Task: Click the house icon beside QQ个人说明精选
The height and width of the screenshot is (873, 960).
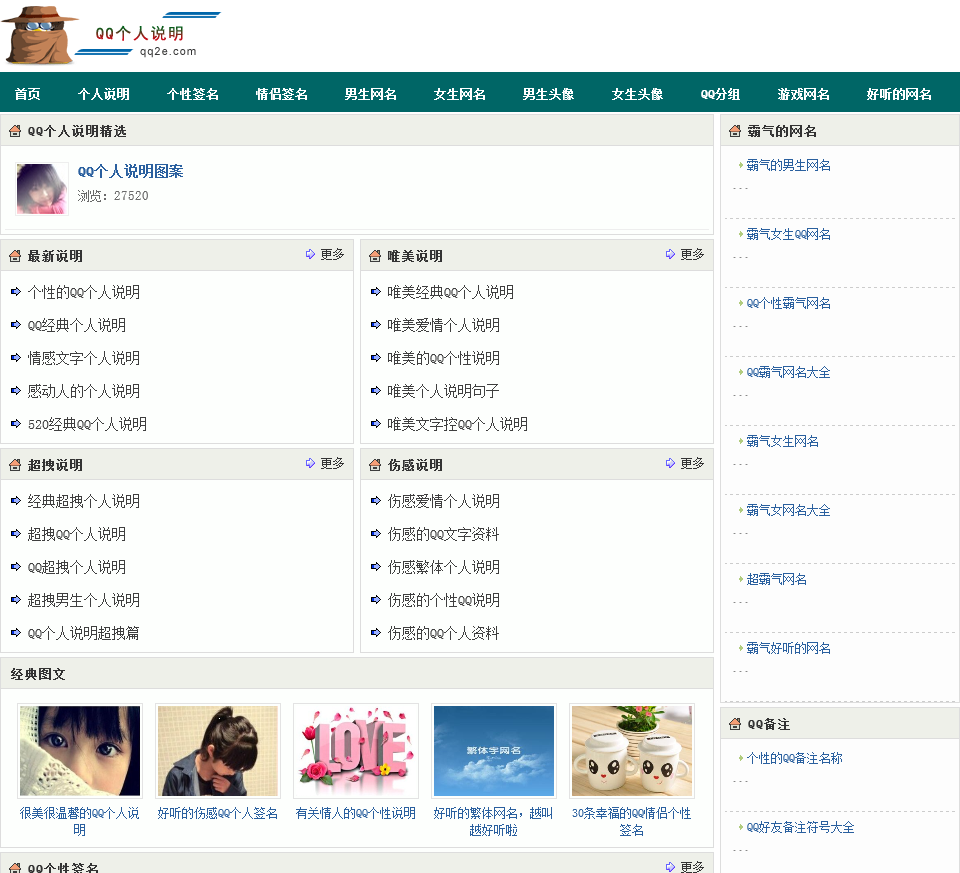Action: click(15, 131)
